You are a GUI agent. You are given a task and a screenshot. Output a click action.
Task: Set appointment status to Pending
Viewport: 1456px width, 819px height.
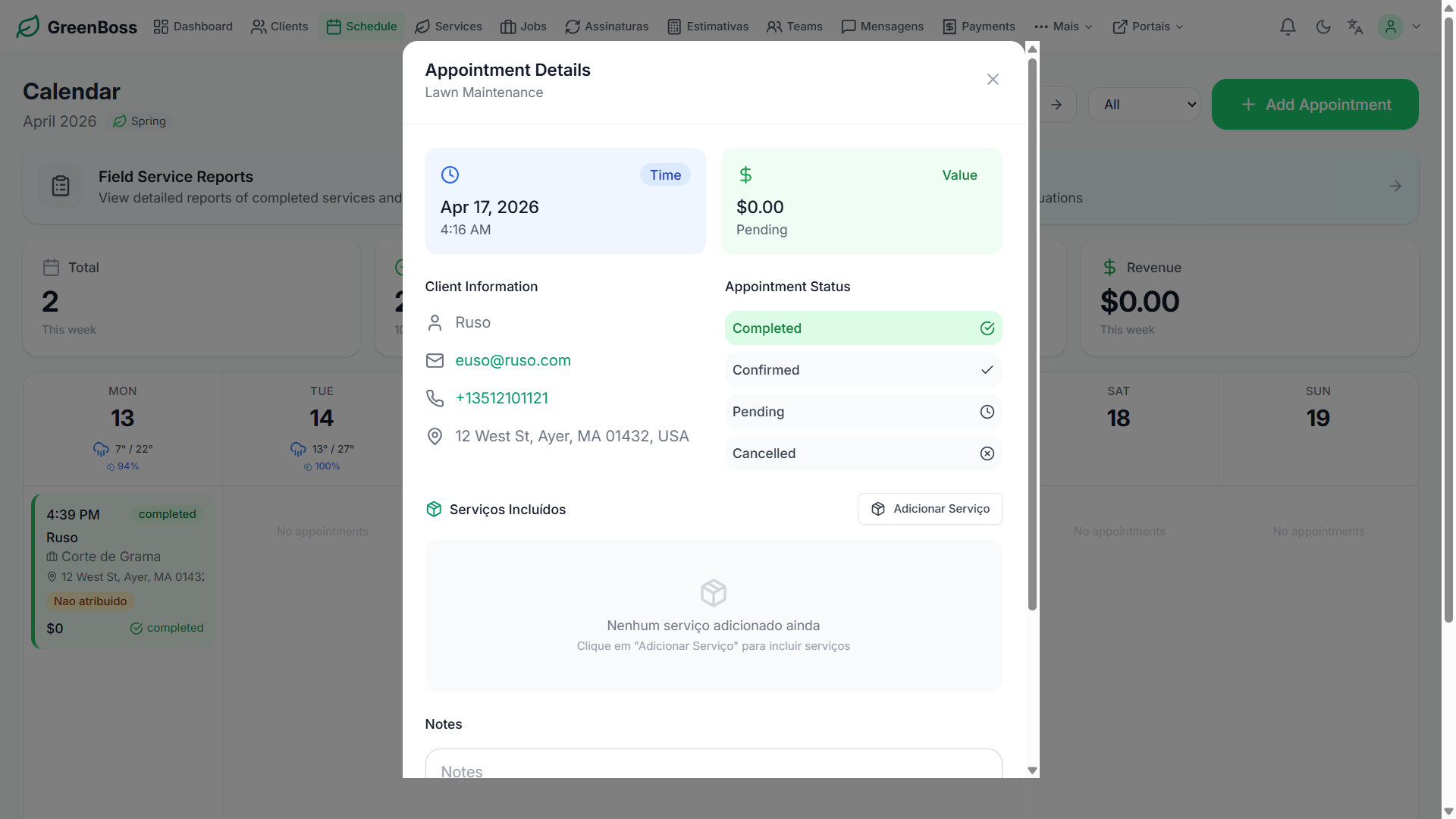[x=863, y=412]
